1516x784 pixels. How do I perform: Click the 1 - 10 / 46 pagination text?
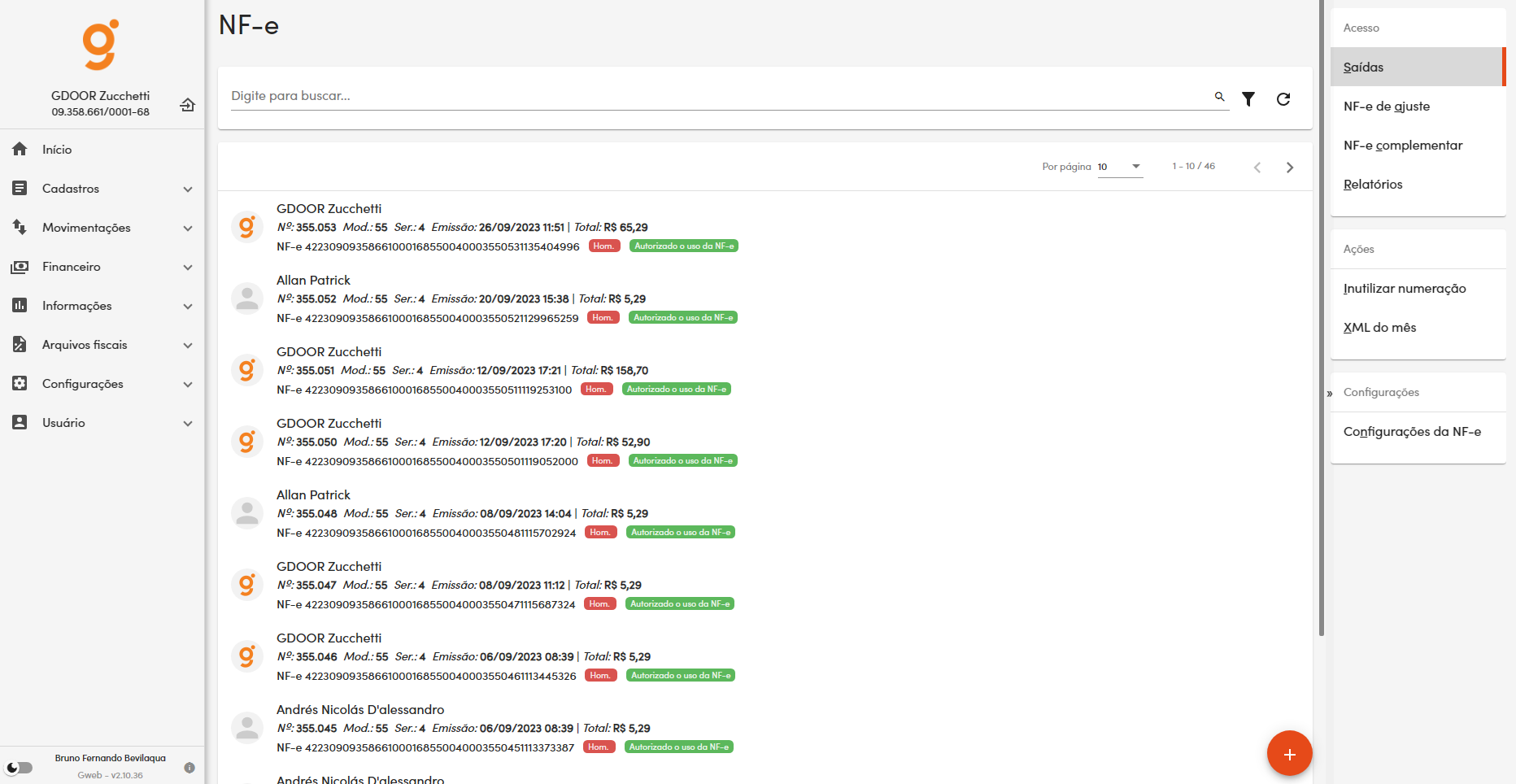pos(1193,166)
